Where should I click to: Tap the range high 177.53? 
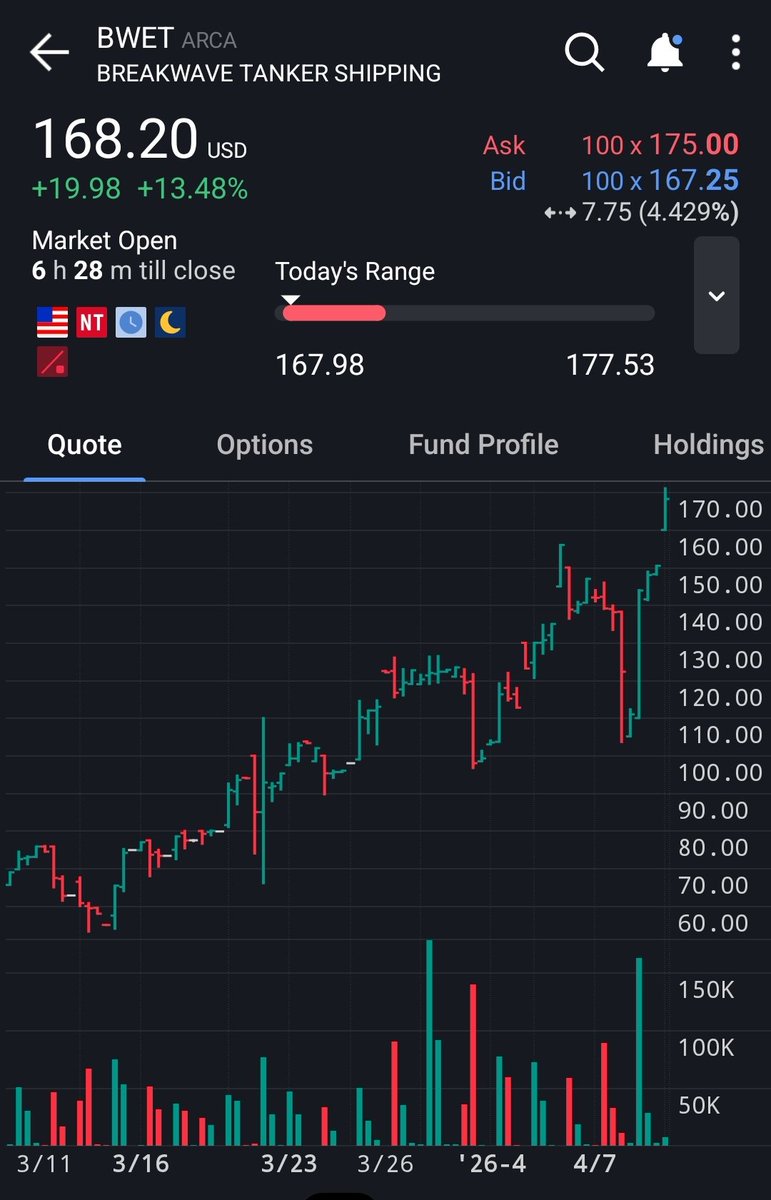(x=610, y=365)
